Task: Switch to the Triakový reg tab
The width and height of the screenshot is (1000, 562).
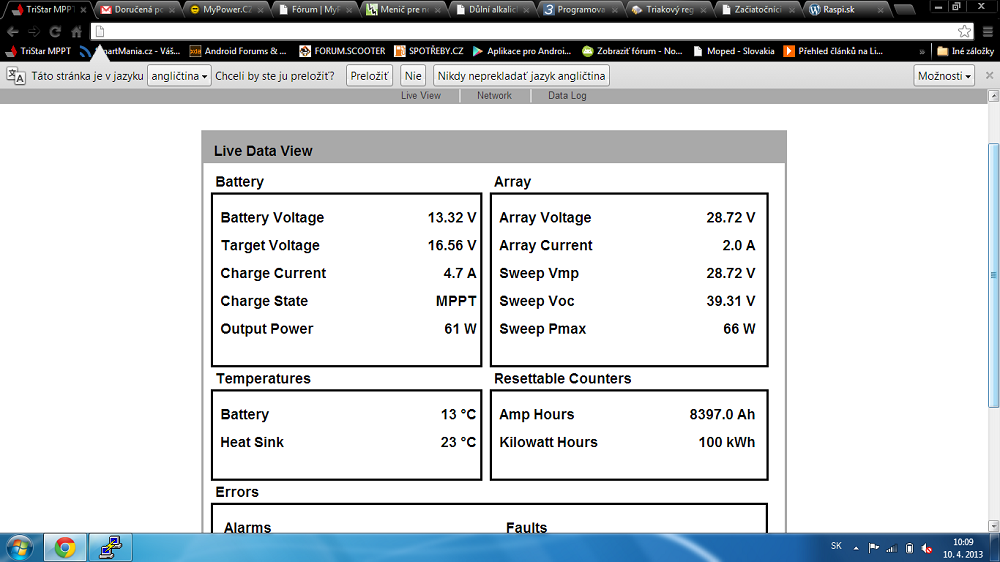Action: click(670, 10)
